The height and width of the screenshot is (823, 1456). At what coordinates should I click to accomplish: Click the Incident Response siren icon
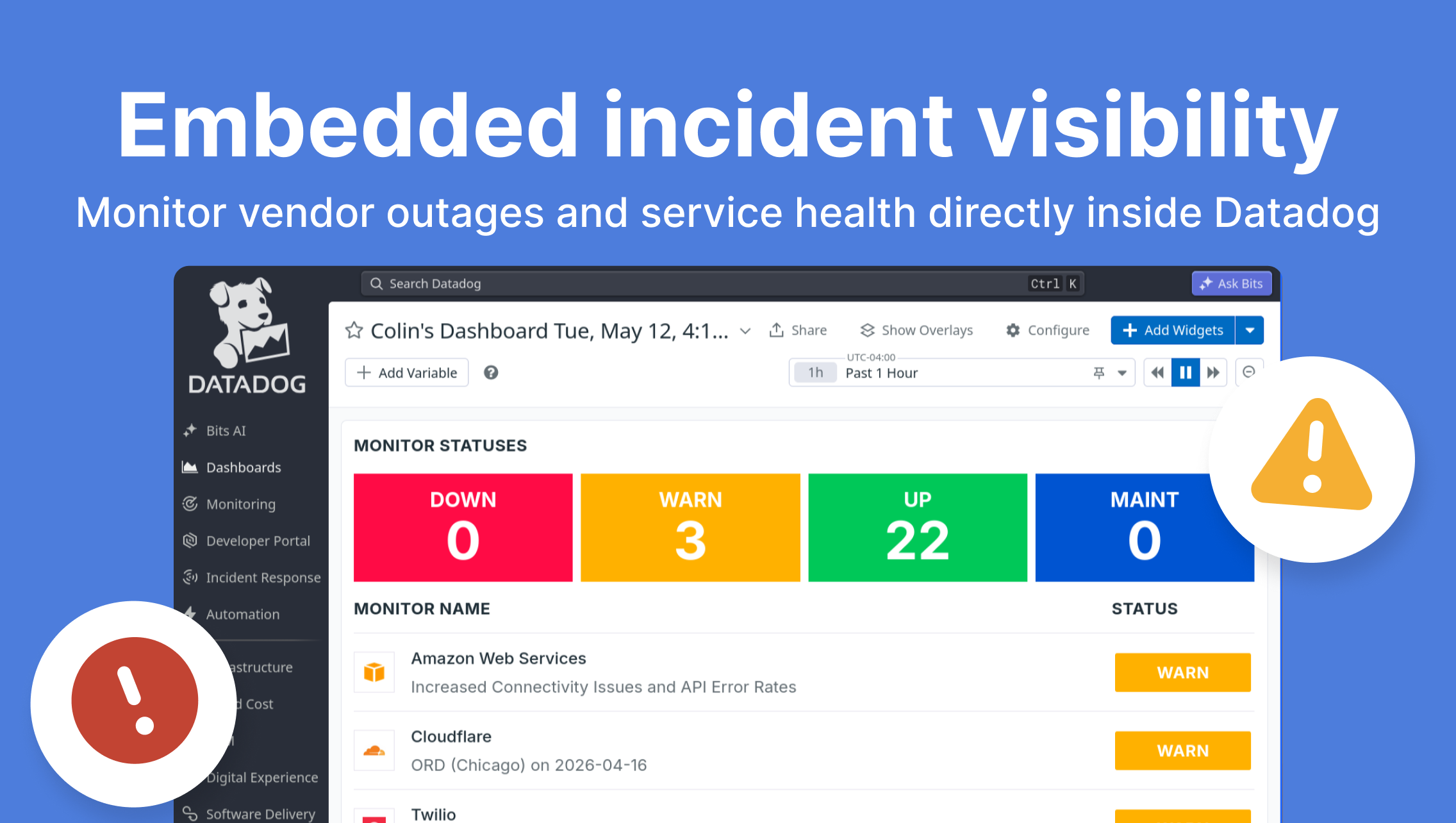point(190,577)
